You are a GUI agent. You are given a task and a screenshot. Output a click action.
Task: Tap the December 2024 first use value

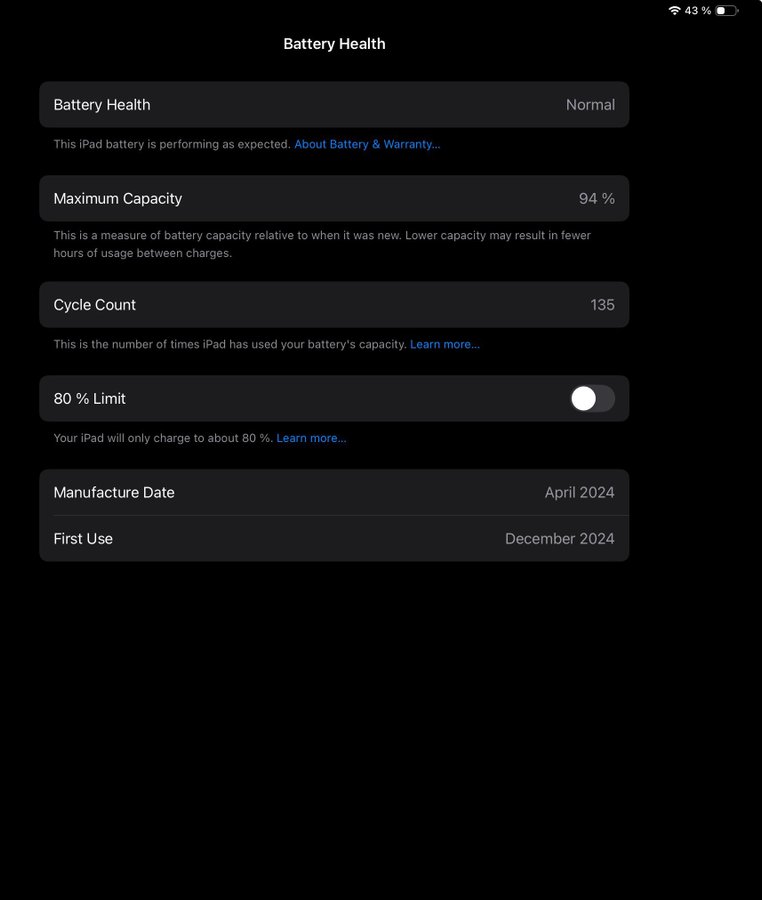(x=559, y=539)
